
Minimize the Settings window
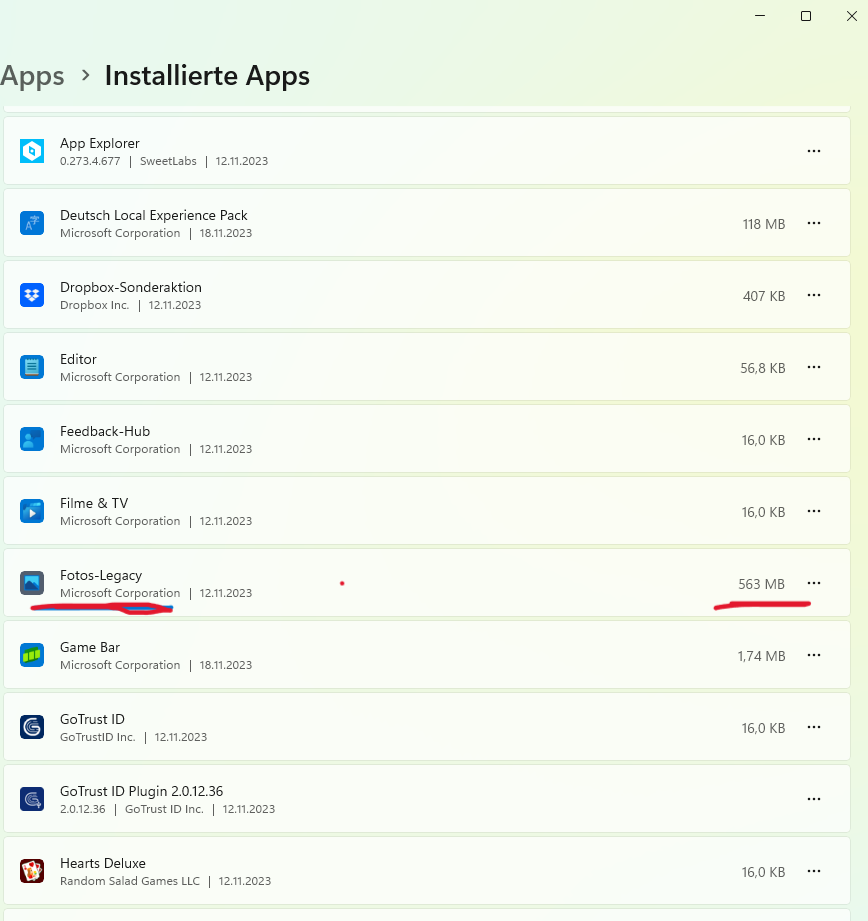tap(760, 16)
